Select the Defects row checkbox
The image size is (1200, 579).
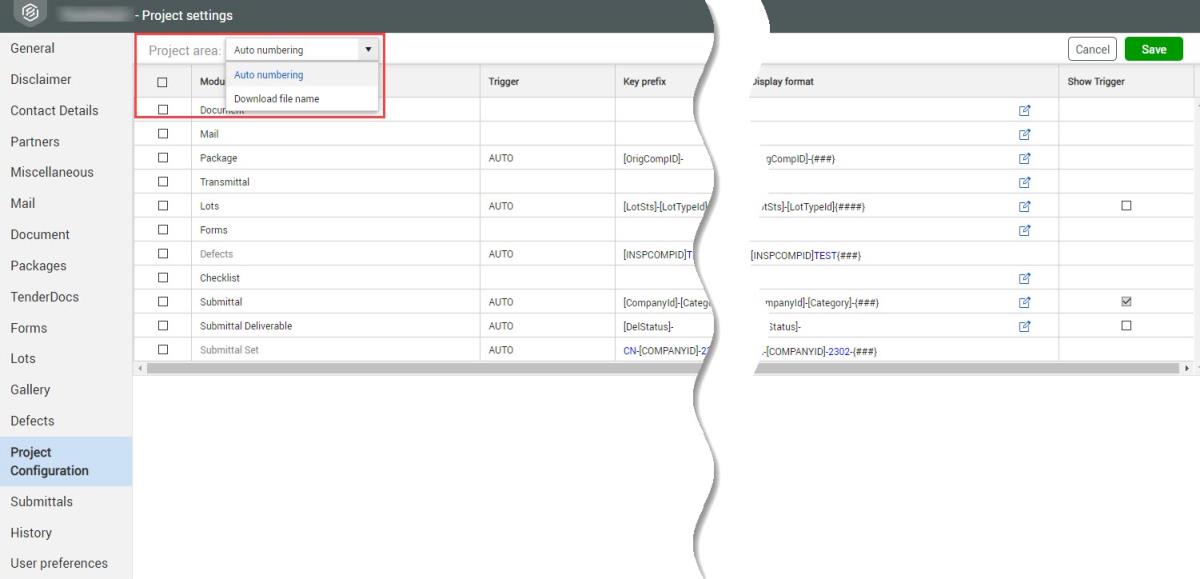point(162,254)
